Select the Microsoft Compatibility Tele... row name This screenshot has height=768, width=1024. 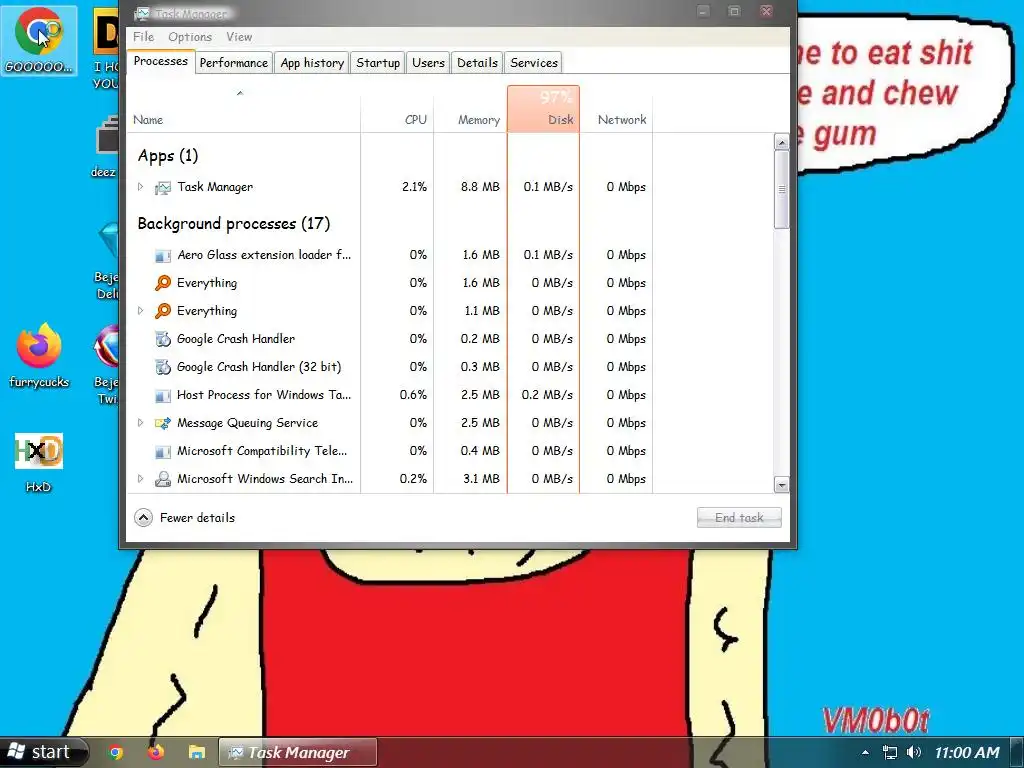point(262,451)
